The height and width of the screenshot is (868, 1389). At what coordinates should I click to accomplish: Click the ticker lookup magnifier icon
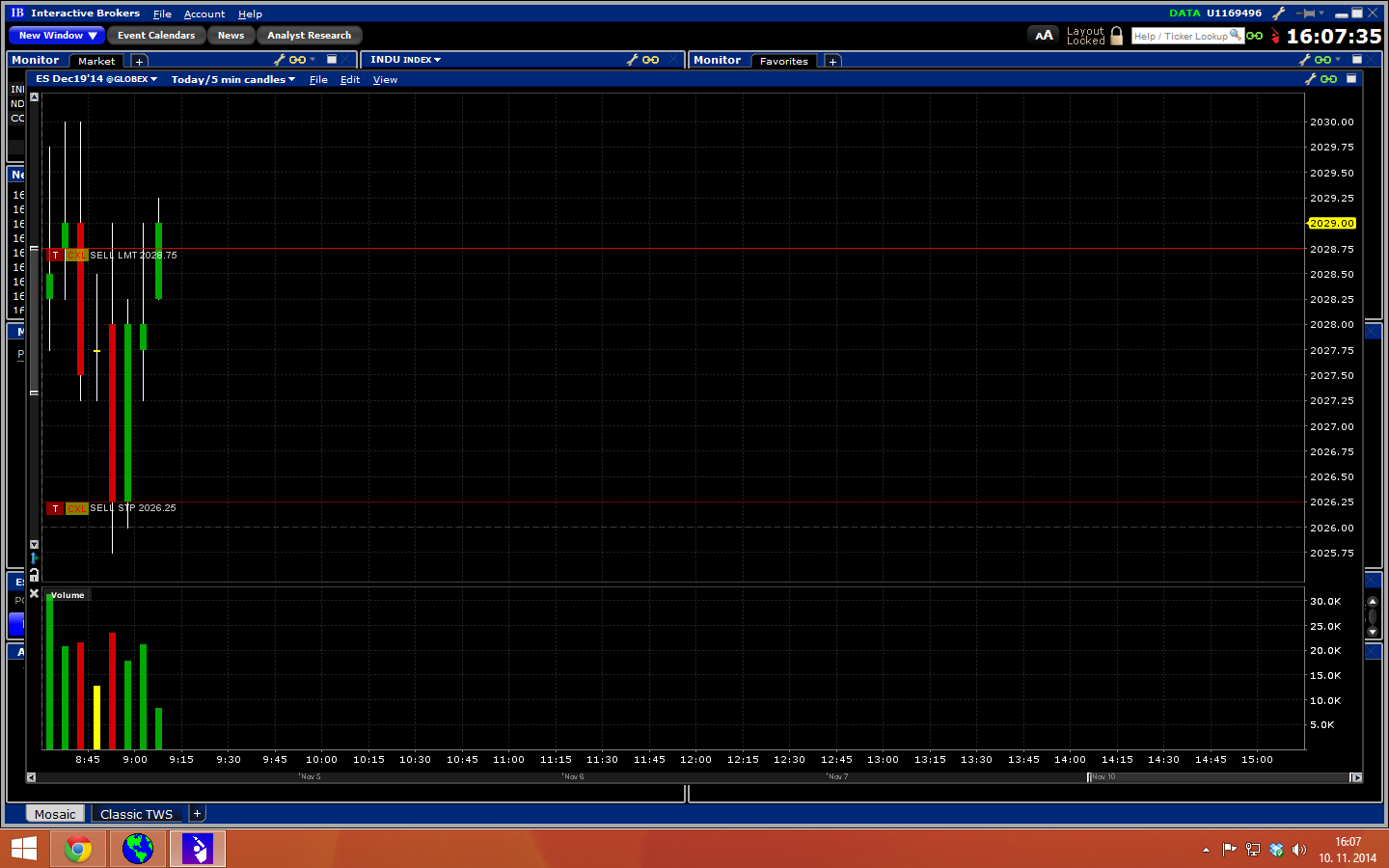pyautogui.click(x=1236, y=36)
